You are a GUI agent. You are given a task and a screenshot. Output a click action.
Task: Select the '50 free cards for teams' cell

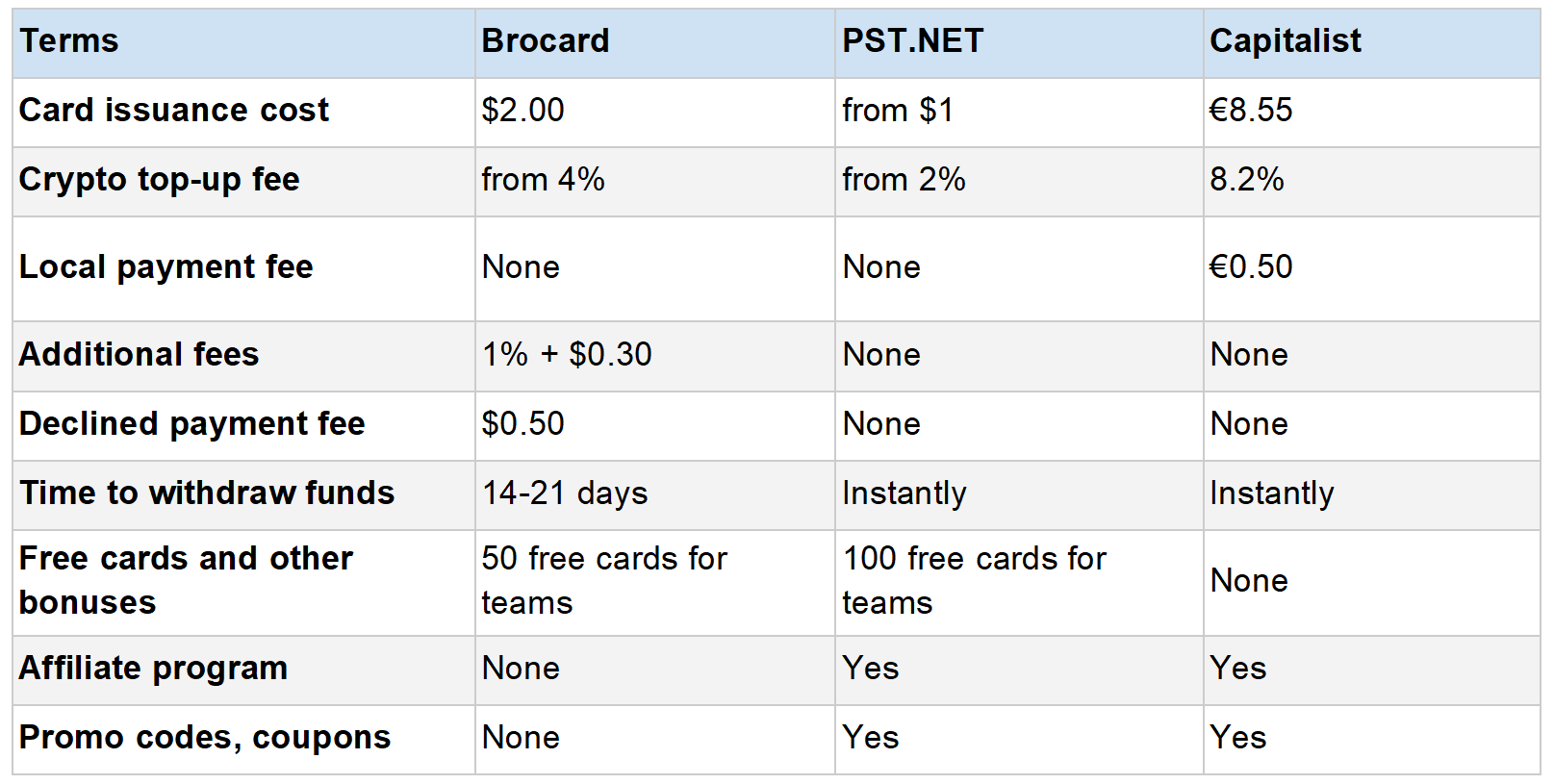coord(654,582)
